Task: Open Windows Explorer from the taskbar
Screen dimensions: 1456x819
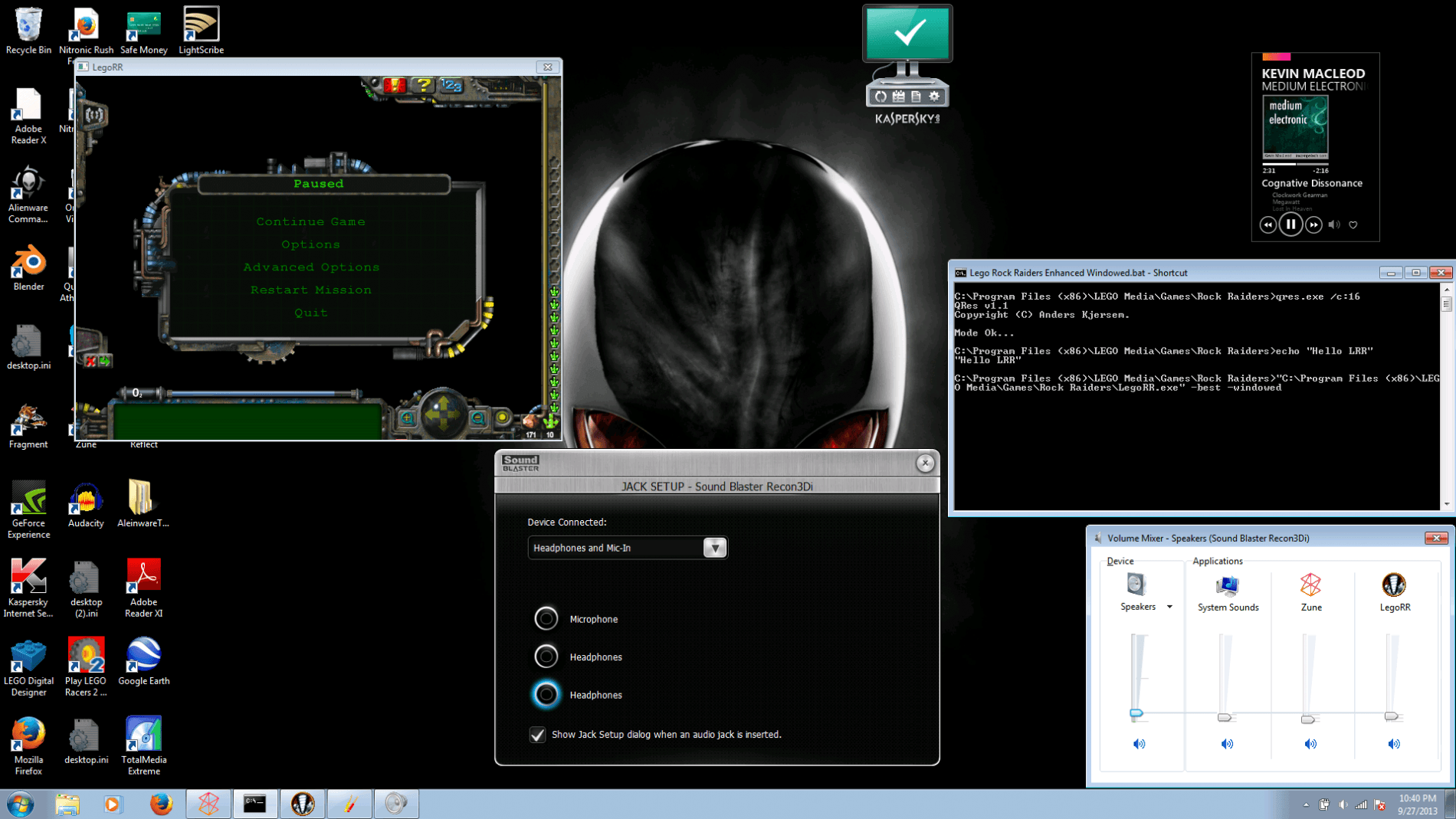Action: [67, 804]
